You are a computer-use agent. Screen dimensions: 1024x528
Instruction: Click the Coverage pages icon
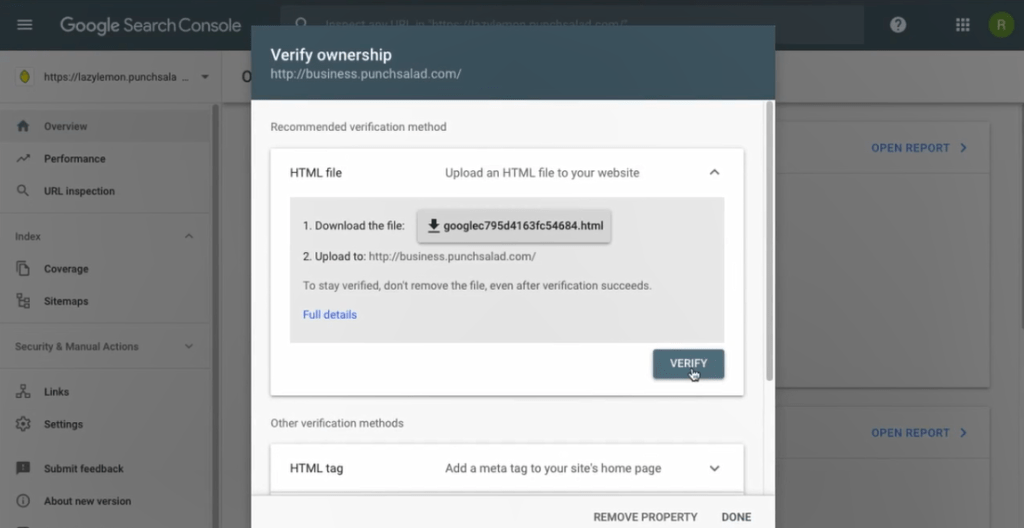coord(23,269)
